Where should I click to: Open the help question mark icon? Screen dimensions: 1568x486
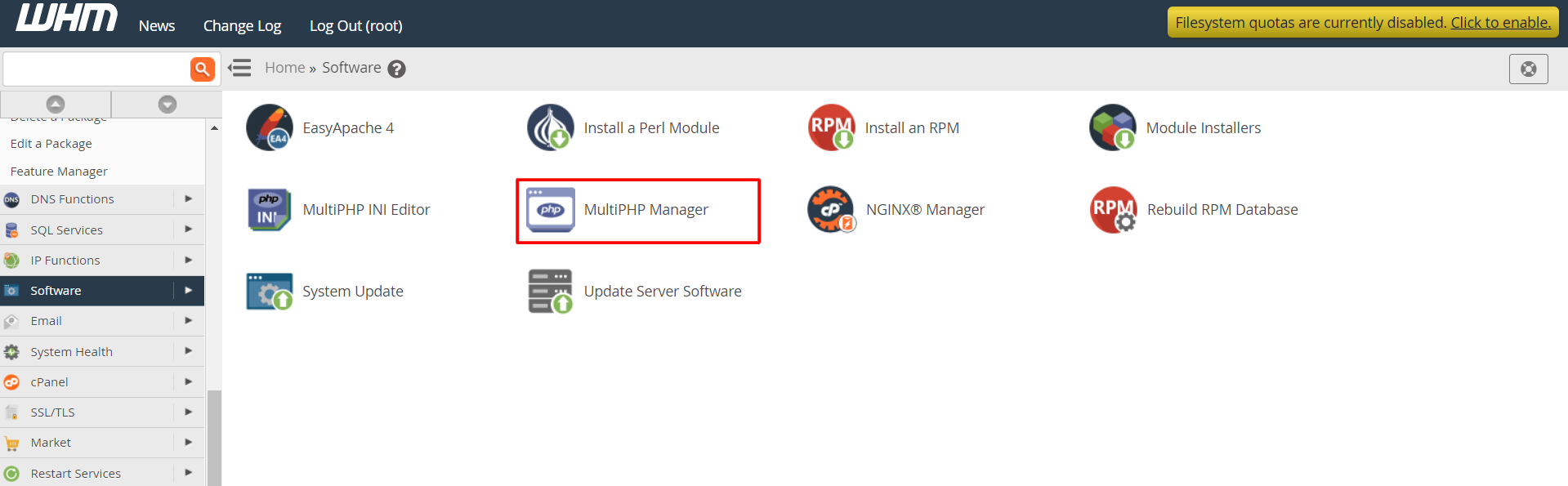coord(397,69)
